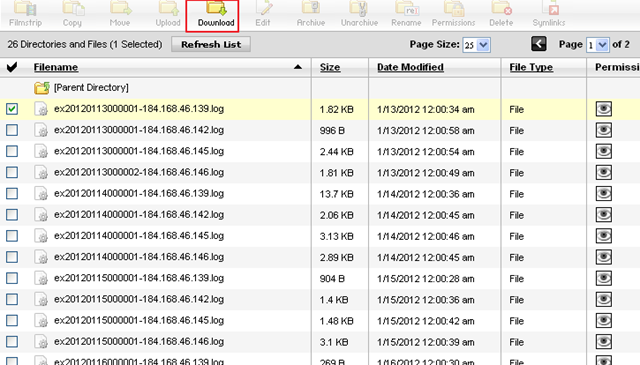640x365 pixels.
Task: View permissions for ex20120115000001-184.168.46.139.log
Action: coord(604,278)
